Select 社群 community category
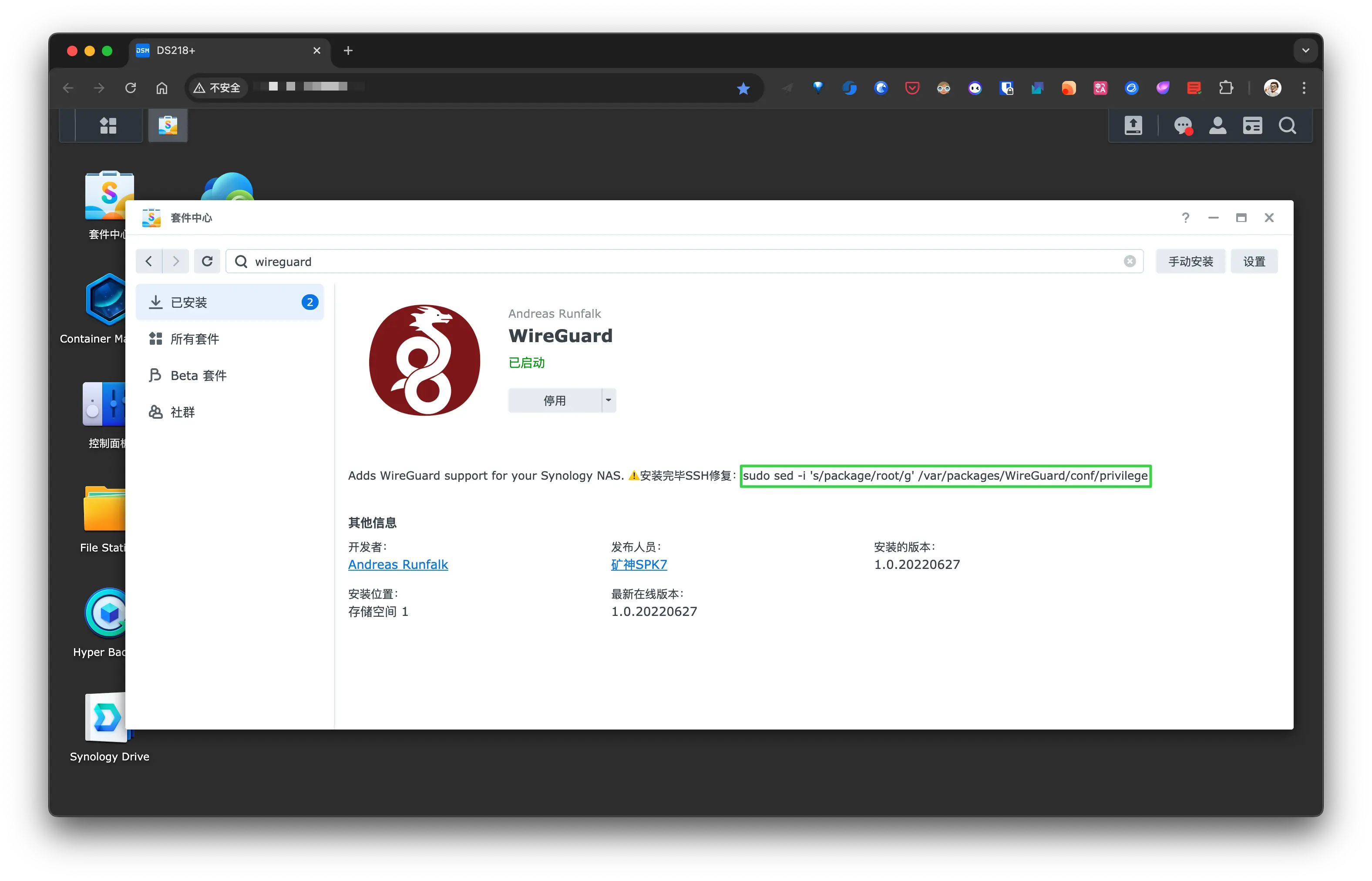The height and width of the screenshot is (881, 1372). [182, 413]
